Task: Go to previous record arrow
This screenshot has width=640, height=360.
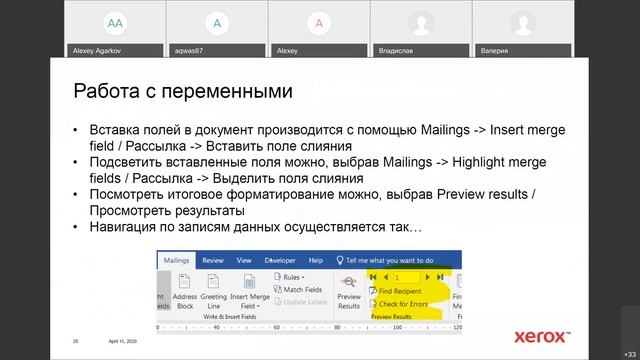Action: point(386,277)
